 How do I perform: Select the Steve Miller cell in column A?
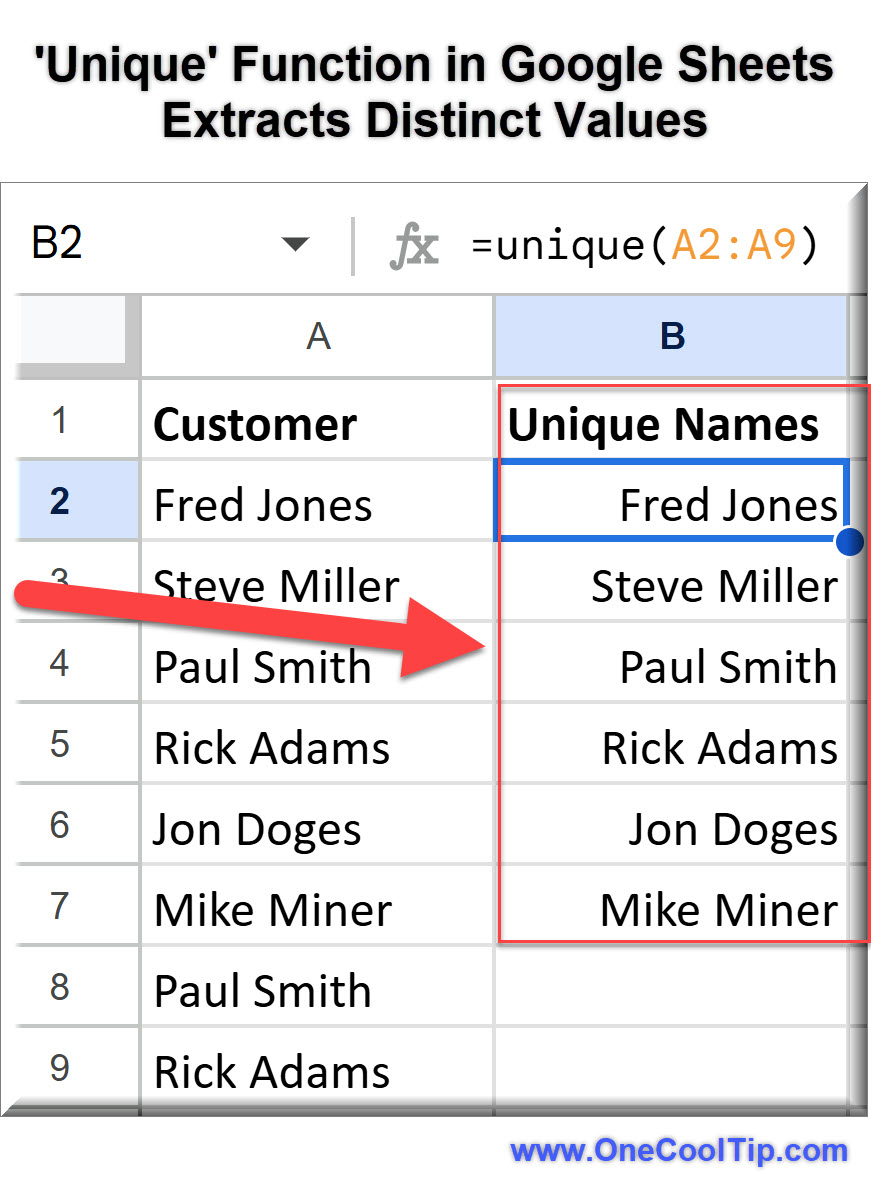(x=275, y=585)
